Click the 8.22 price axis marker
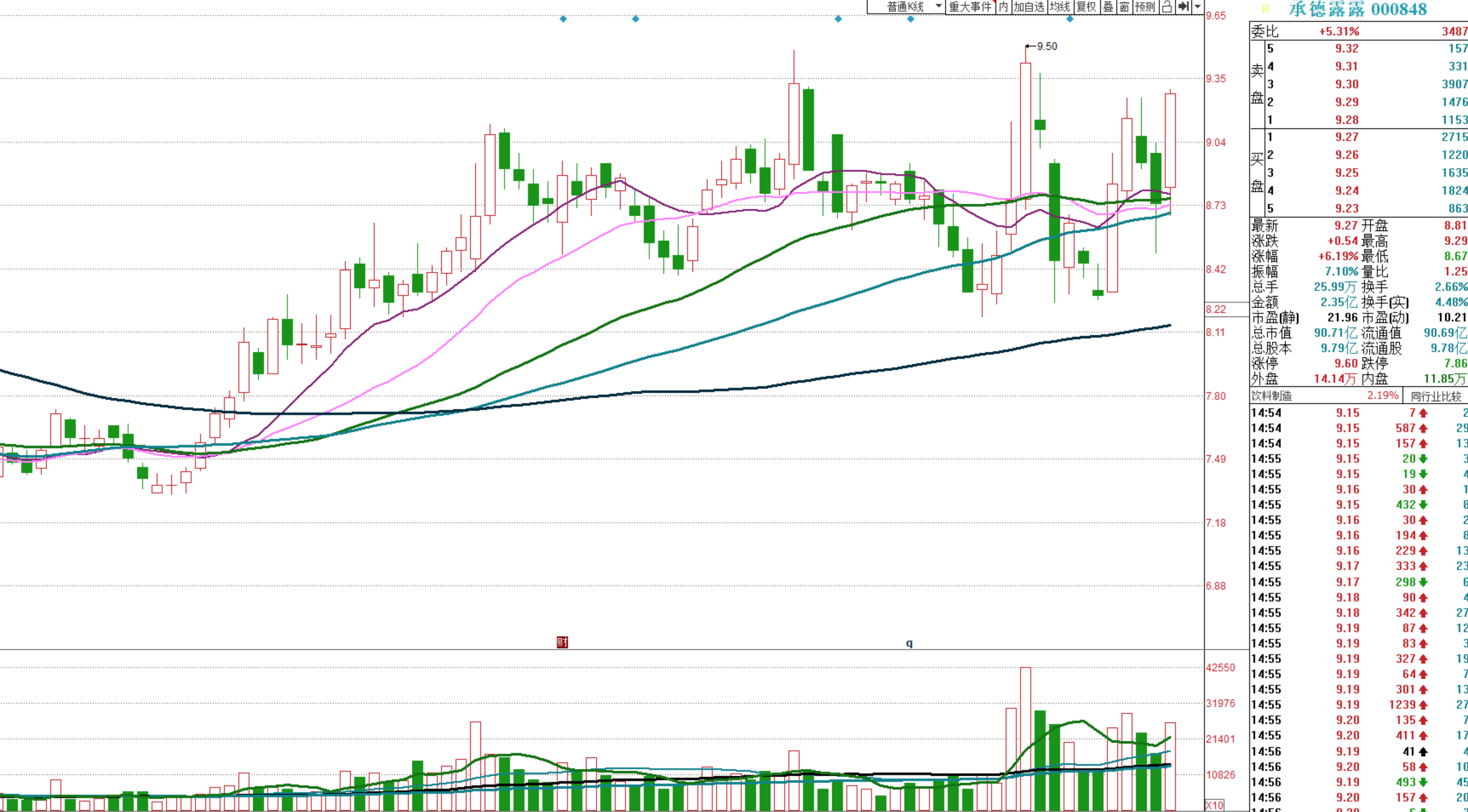 tap(1215, 309)
